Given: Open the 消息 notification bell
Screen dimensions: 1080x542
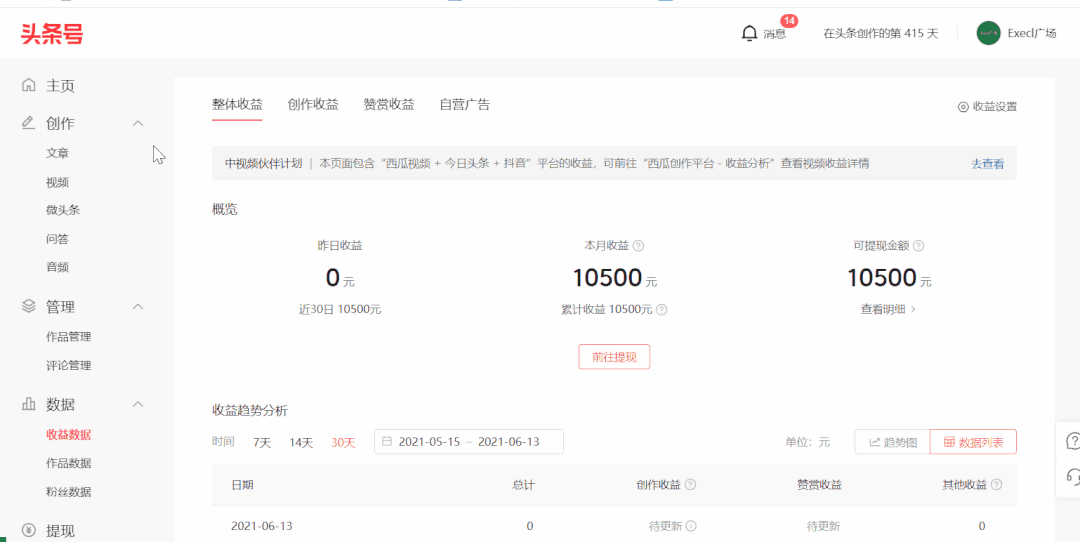Looking at the screenshot, I should [x=749, y=33].
